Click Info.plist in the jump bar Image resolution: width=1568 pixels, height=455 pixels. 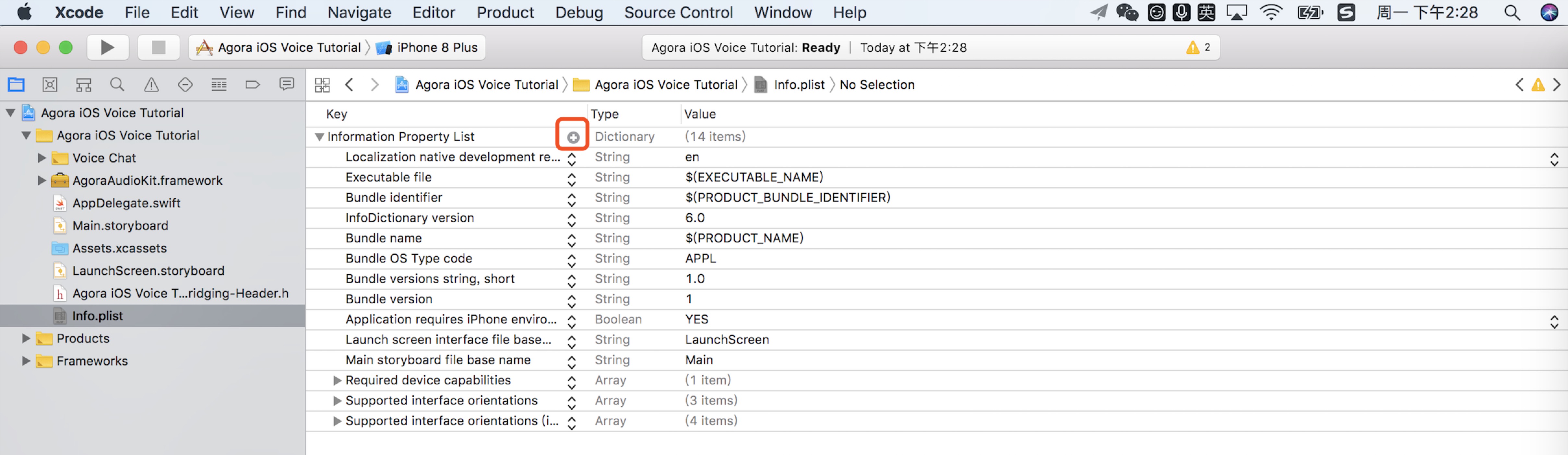790,85
